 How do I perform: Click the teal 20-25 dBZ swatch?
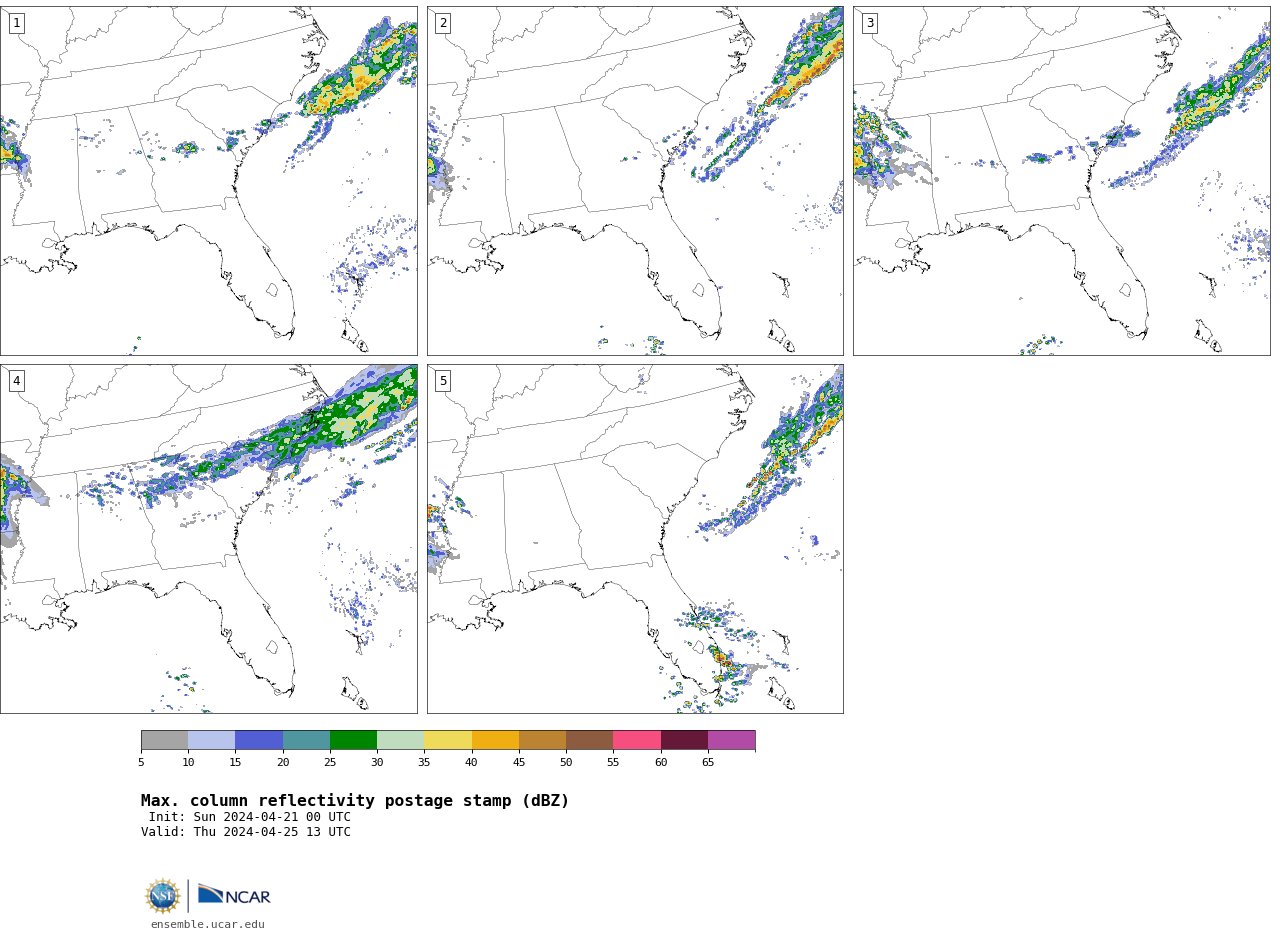pyautogui.click(x=306, y=740)
